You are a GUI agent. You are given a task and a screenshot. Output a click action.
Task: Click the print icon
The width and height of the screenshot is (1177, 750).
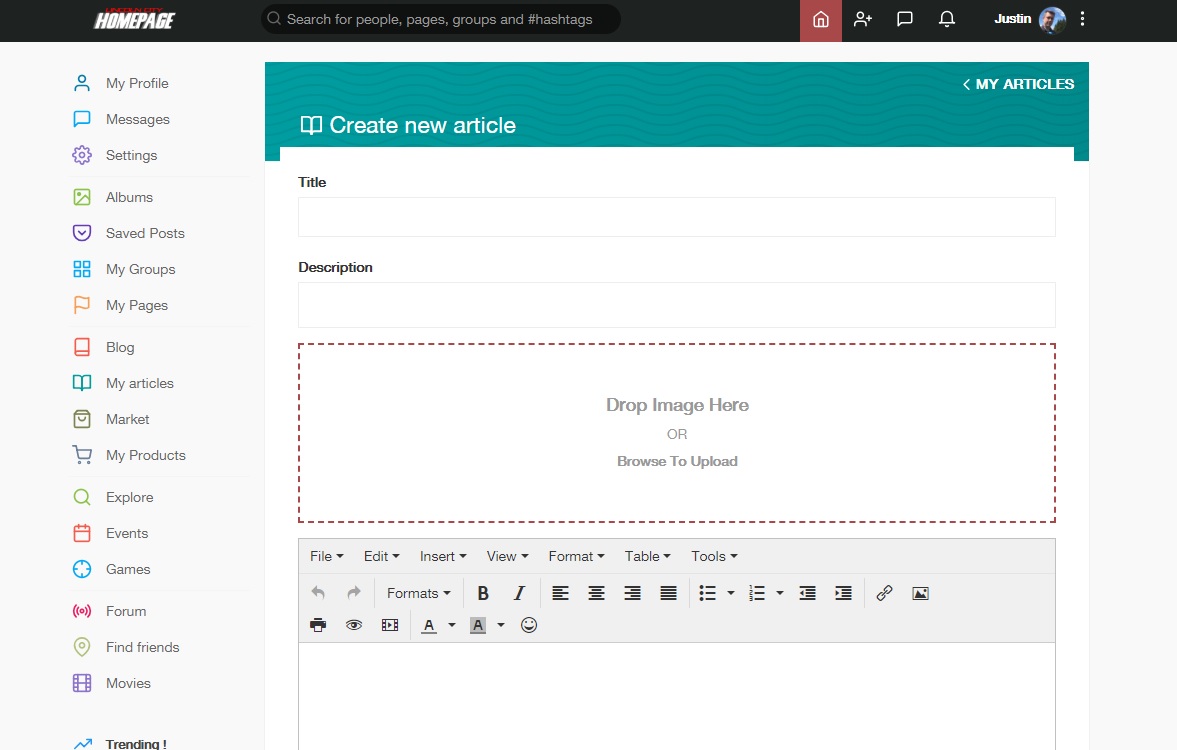pos(318,625)
